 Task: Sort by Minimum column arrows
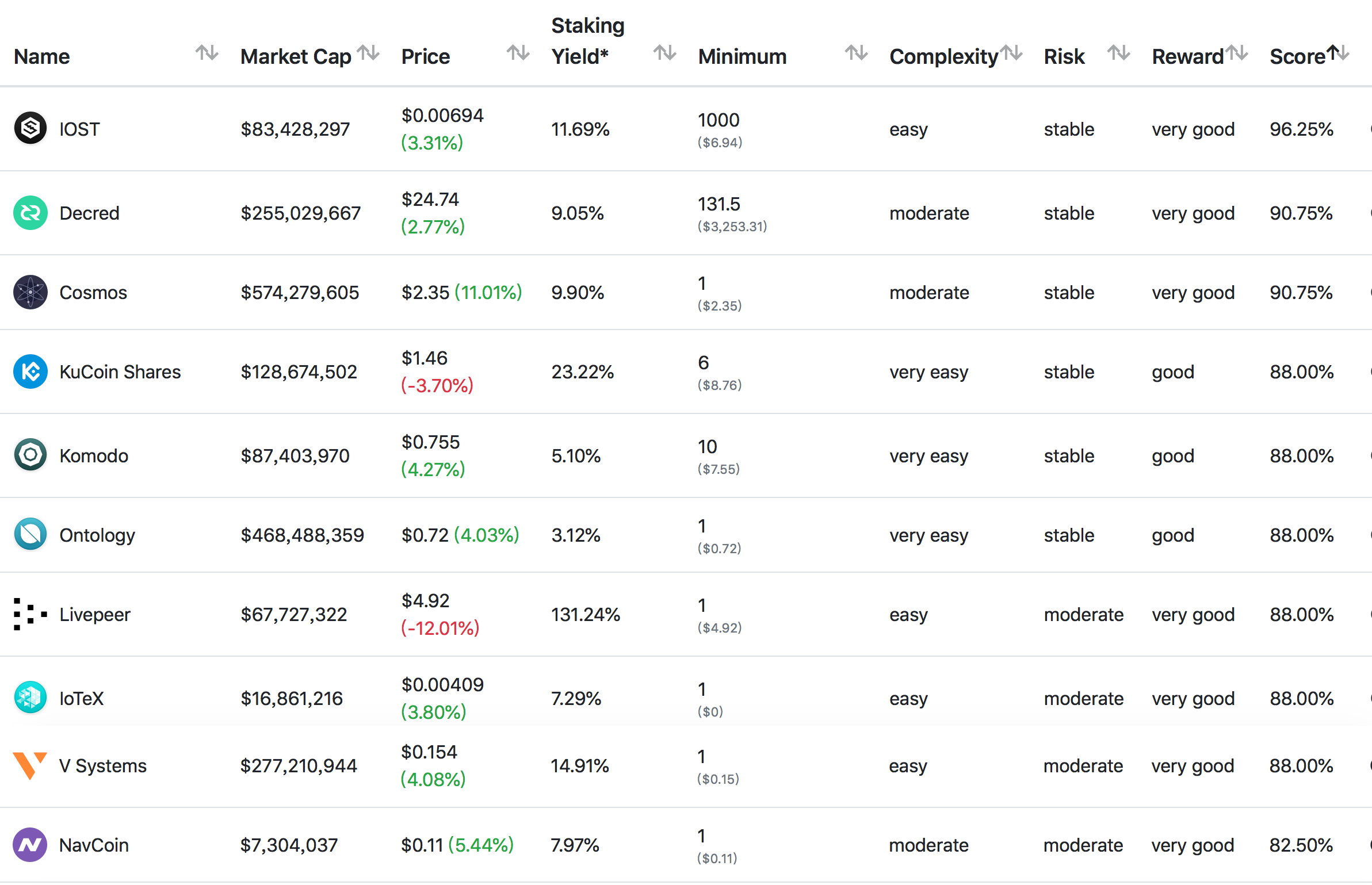tap(856, 53)
